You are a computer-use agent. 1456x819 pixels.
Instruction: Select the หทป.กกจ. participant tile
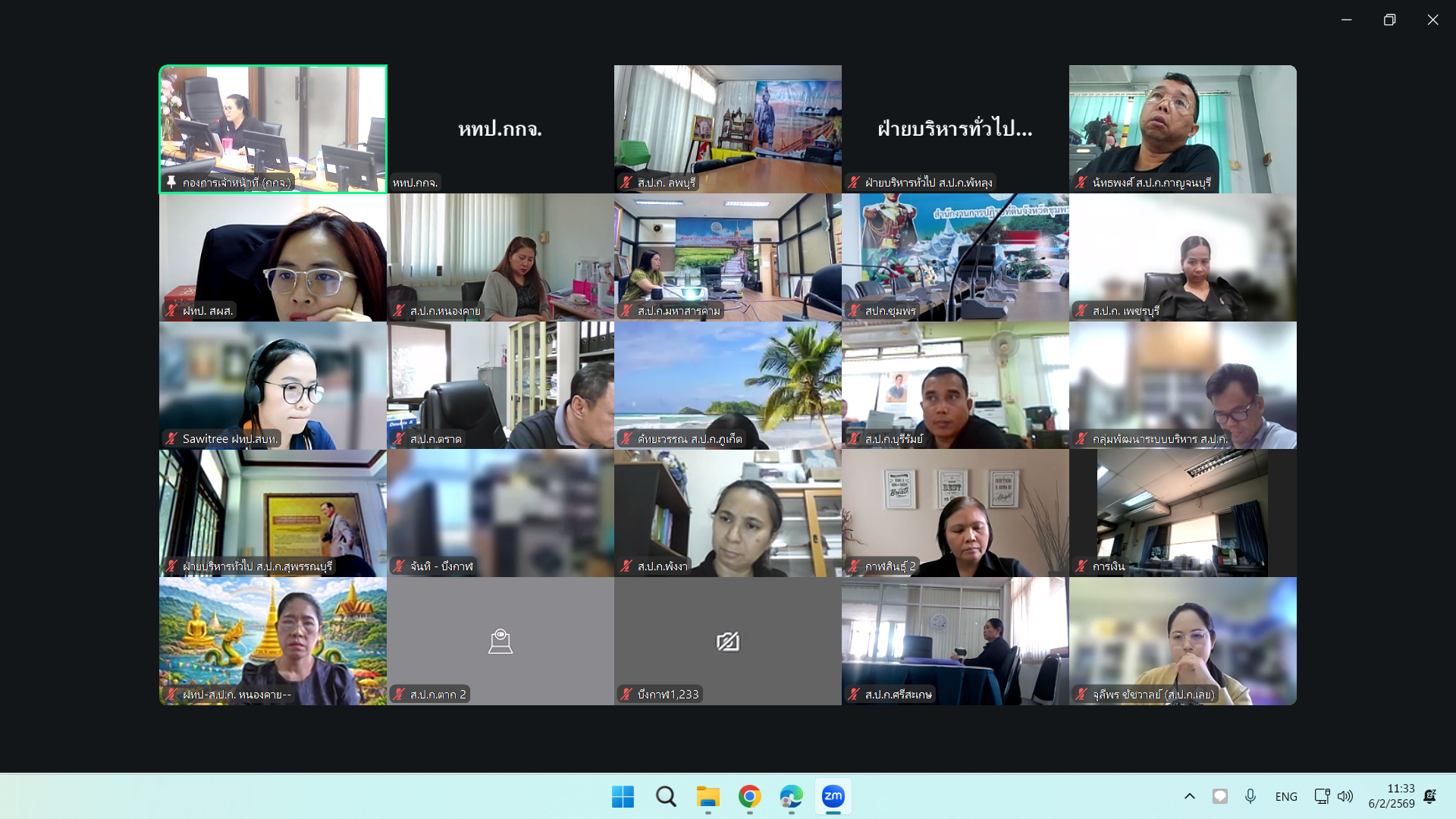(x=500, y=129)
